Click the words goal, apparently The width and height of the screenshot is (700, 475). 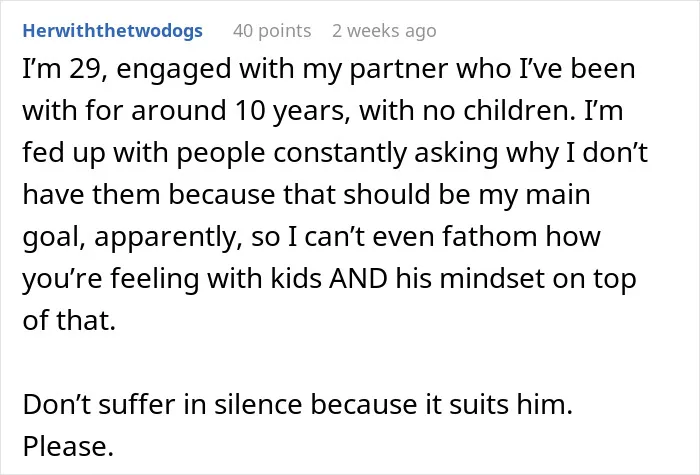click(x=133, y=237)
